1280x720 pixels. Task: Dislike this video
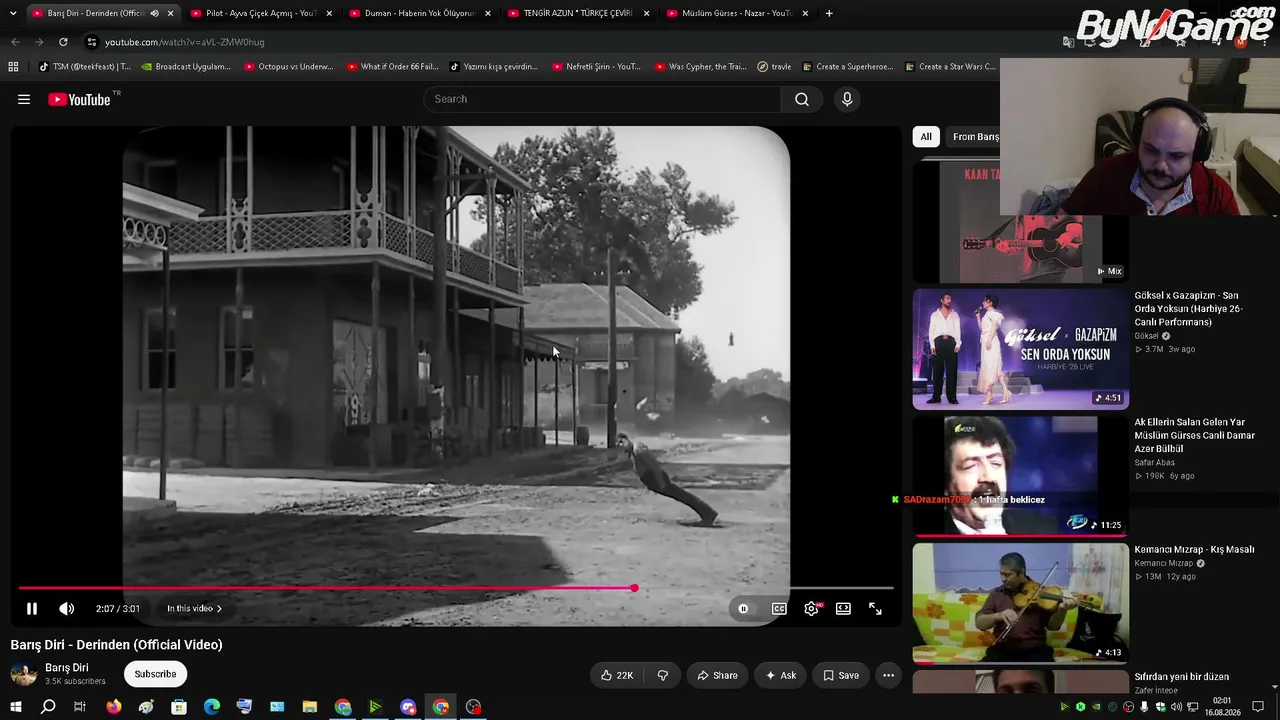(662, 675)
